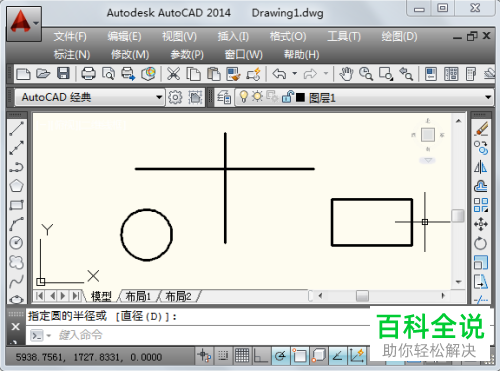Select the Offset modify tool
The height and width of the screenshot is (371, 500).
(x=481, y=186)
